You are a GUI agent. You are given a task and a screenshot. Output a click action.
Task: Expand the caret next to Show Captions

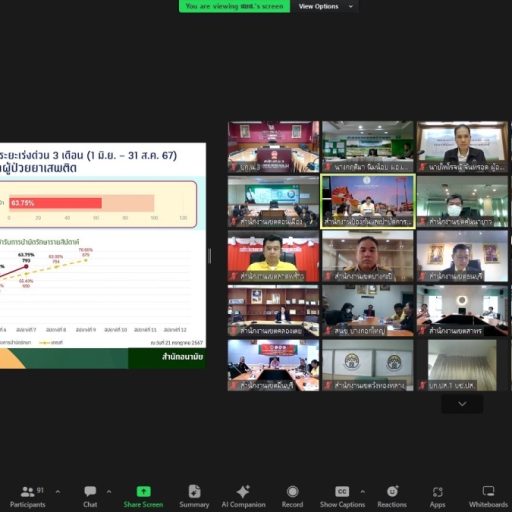(x=363, y=492)
